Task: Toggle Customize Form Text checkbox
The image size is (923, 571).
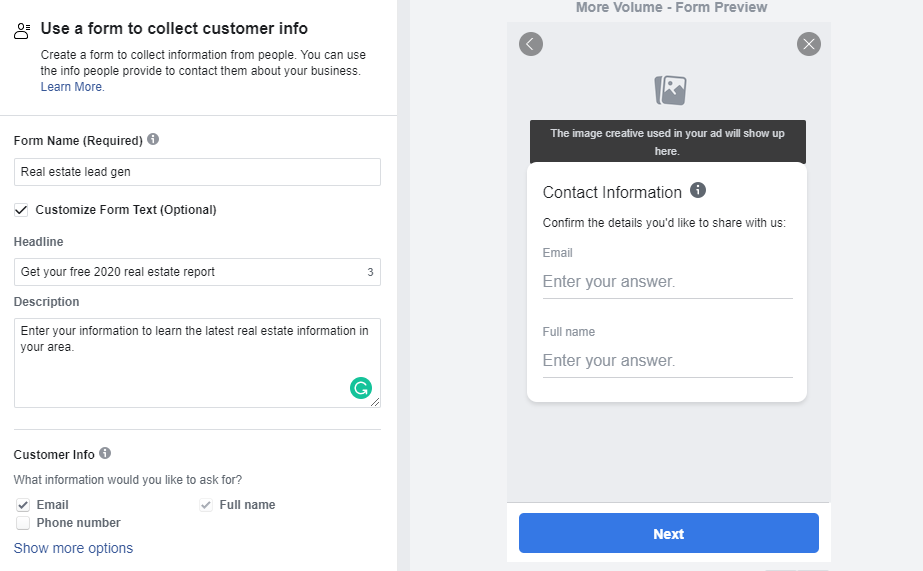Action: [x=21, y=210]
